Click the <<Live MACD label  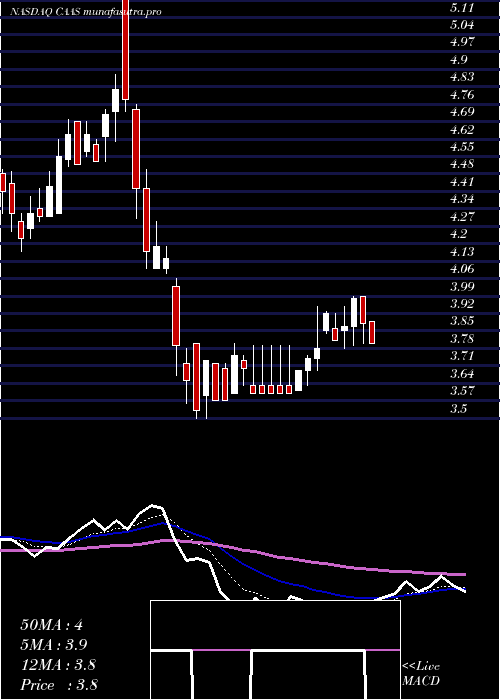(421, 674)
